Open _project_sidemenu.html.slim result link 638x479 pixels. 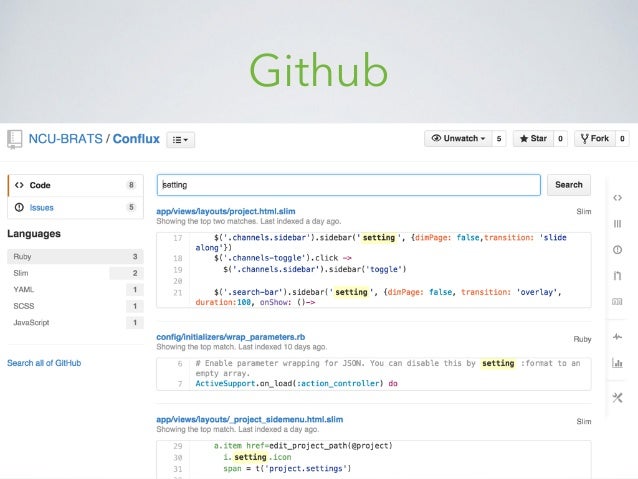pyautogui.click(x=250, y=420)
